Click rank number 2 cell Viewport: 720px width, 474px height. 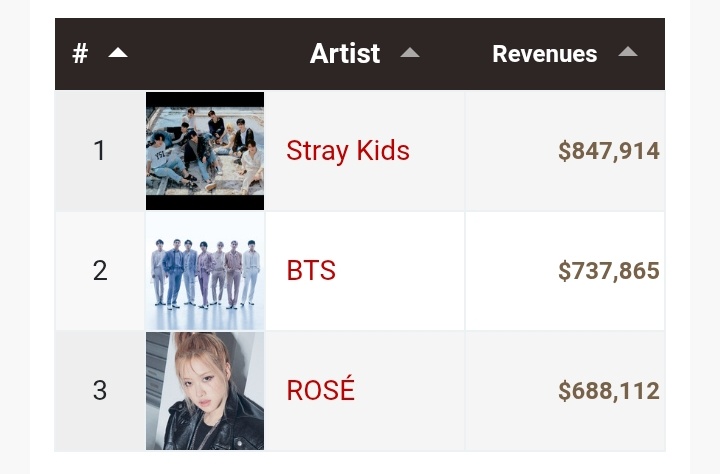[x=100, y=271]
